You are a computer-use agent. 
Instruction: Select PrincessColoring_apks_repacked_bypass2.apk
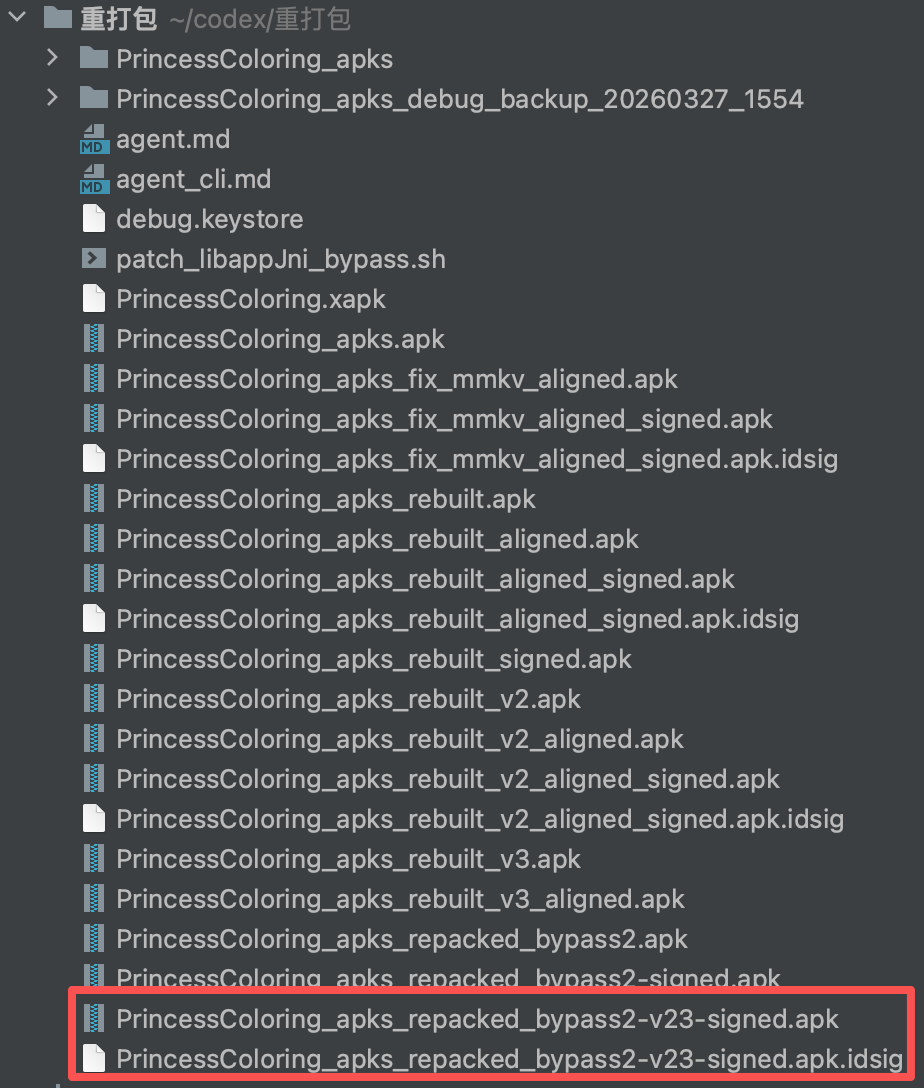(402, 939)
